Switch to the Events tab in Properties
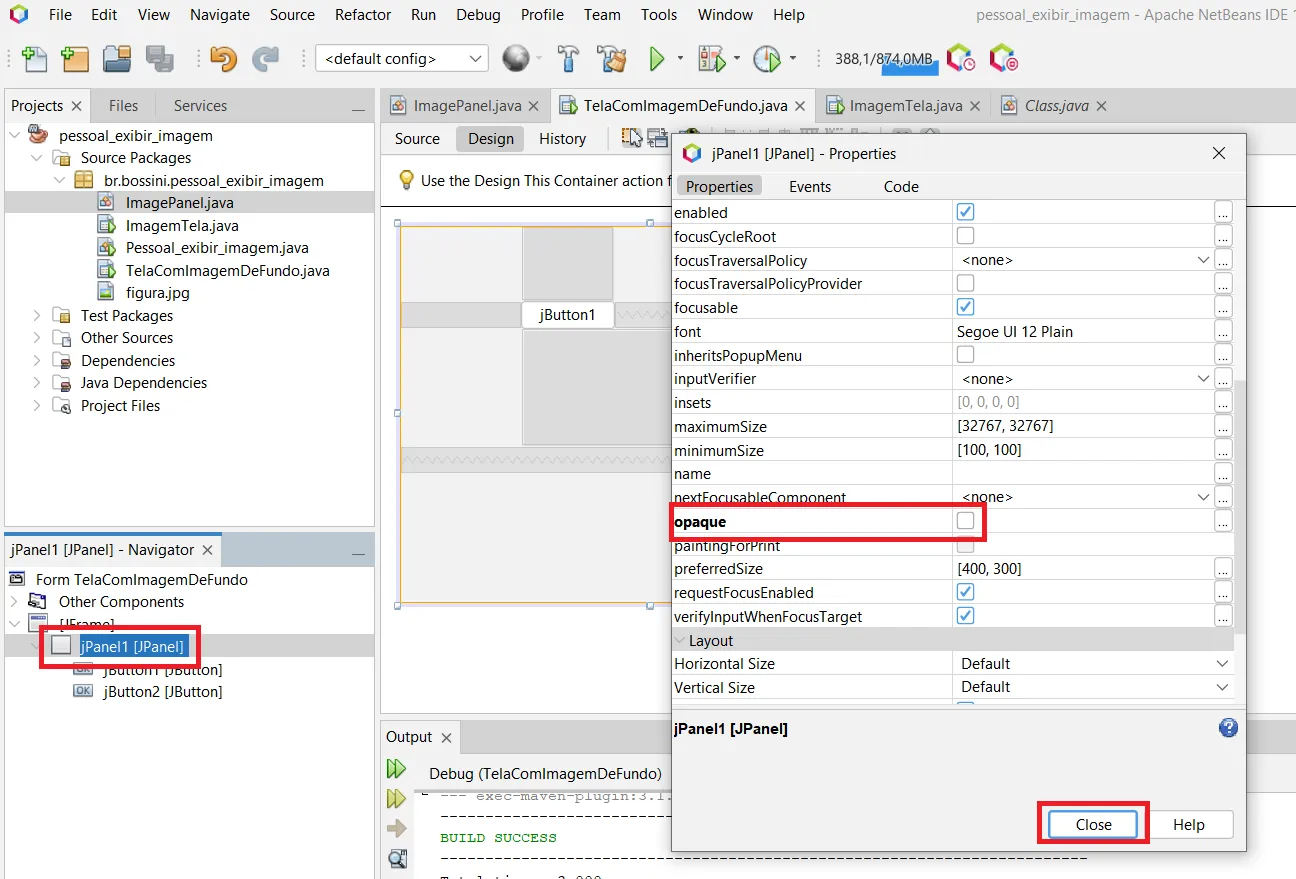The width and height of the screenshot is (1296, 879). pyautogui.click(x=810, y=187)
